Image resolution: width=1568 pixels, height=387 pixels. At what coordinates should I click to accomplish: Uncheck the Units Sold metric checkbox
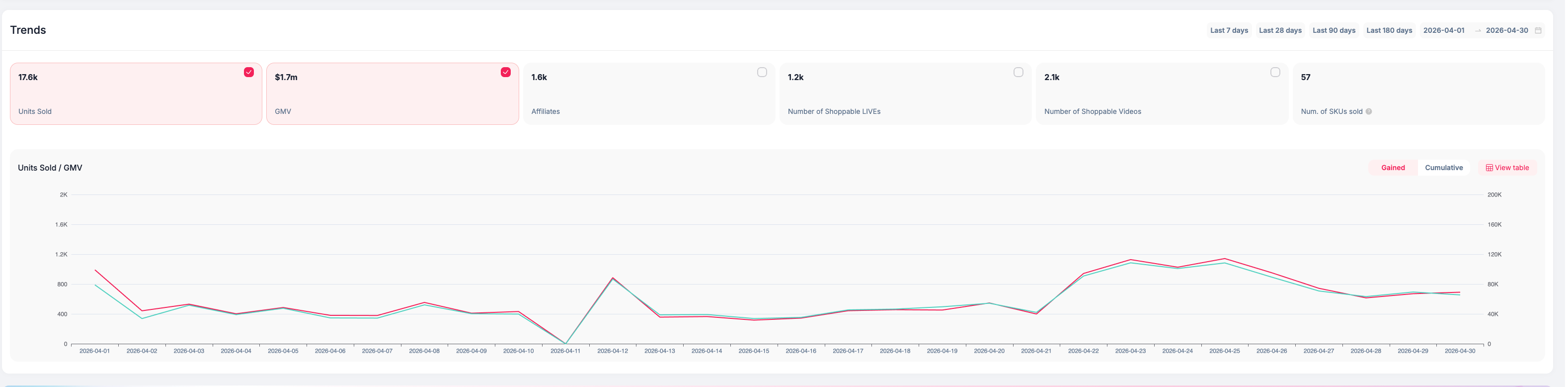pos(249,73)
